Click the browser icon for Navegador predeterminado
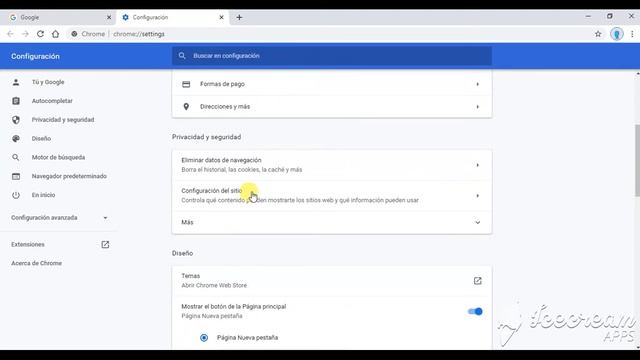 [16, 176]
